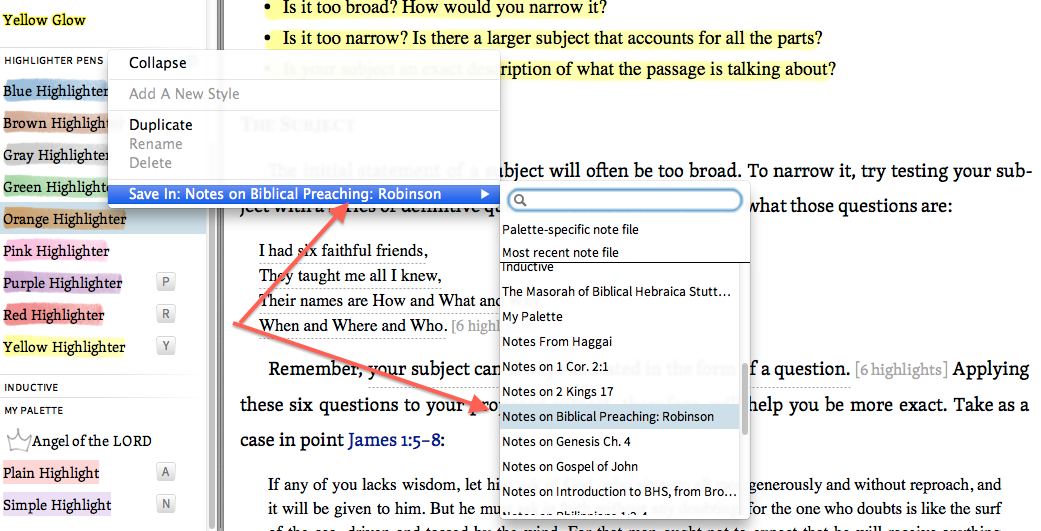The height and width of the screenshot is (531, 1041).
Task: Select the Simple Highlight style
Action: 57,504
